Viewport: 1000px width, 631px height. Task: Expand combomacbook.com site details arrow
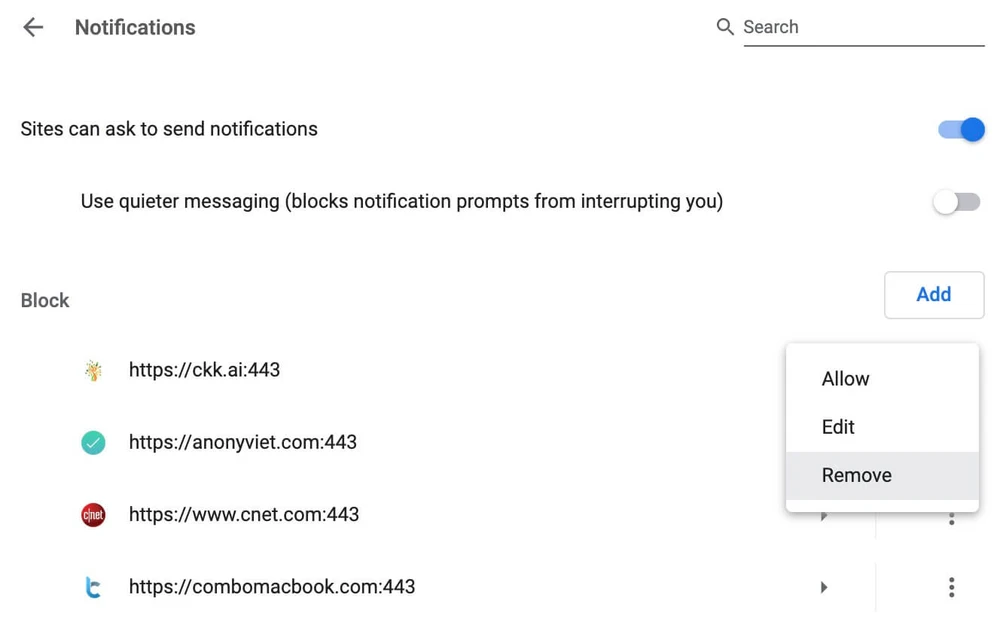coord(824,588)
